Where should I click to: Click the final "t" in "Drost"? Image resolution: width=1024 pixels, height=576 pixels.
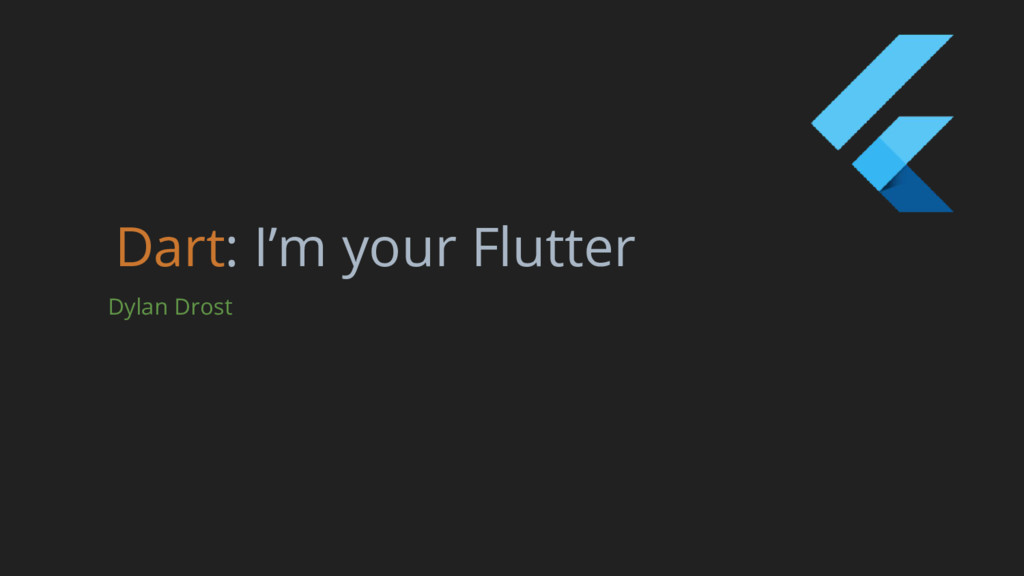(228, 308)
